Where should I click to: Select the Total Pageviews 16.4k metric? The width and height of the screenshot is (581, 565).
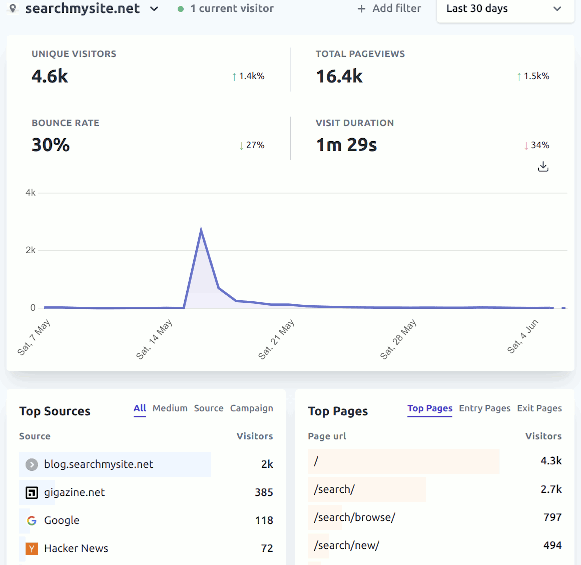[x=433, y=68]
